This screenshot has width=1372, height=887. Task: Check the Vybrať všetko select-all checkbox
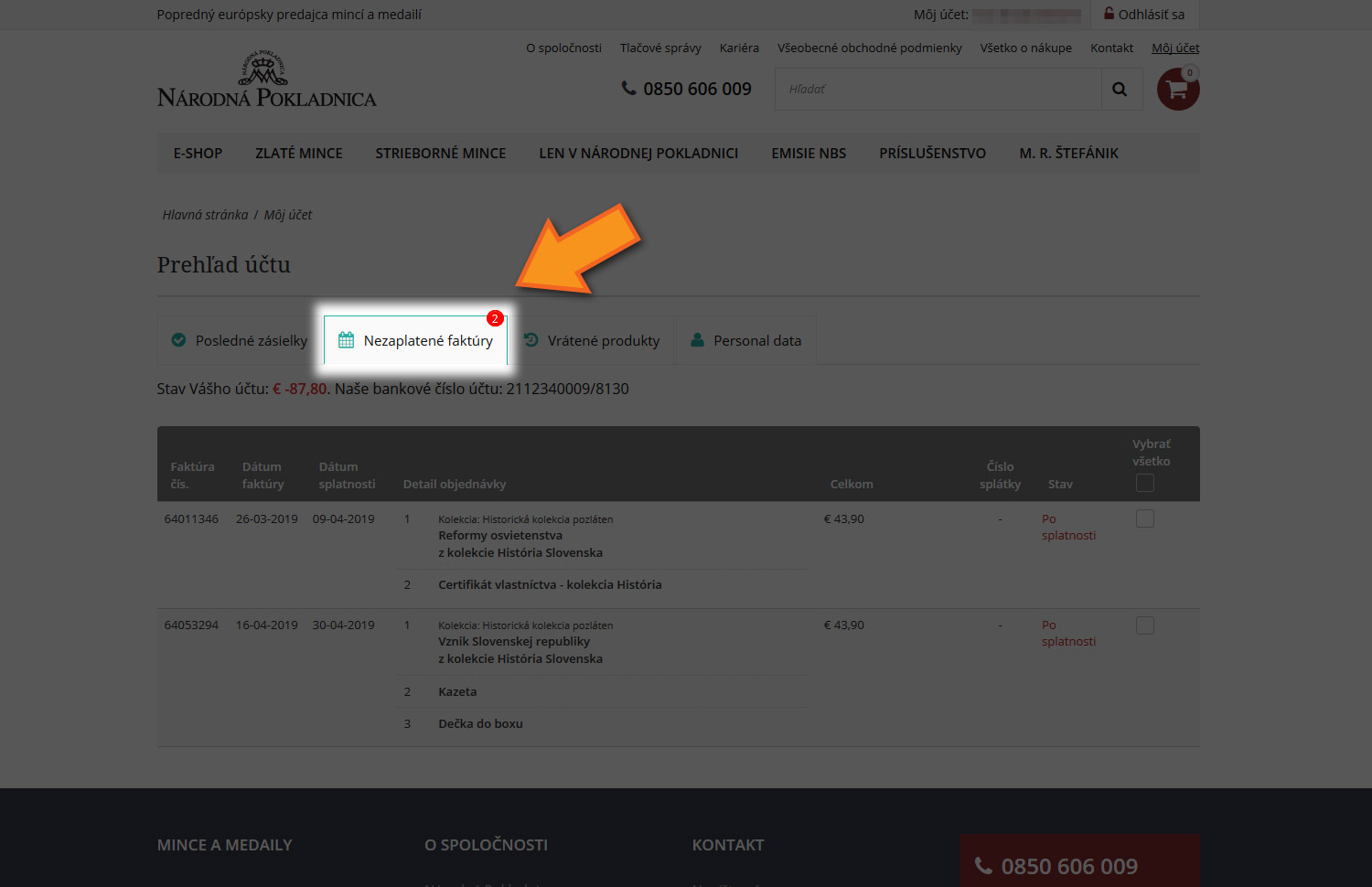[x=1145, y=483]
